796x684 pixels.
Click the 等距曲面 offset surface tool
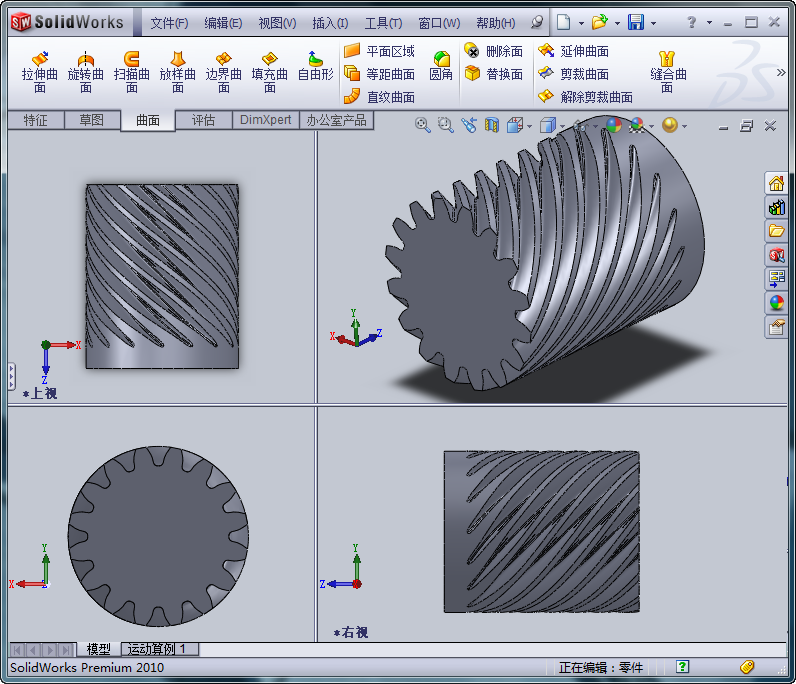tap(379, 74)
